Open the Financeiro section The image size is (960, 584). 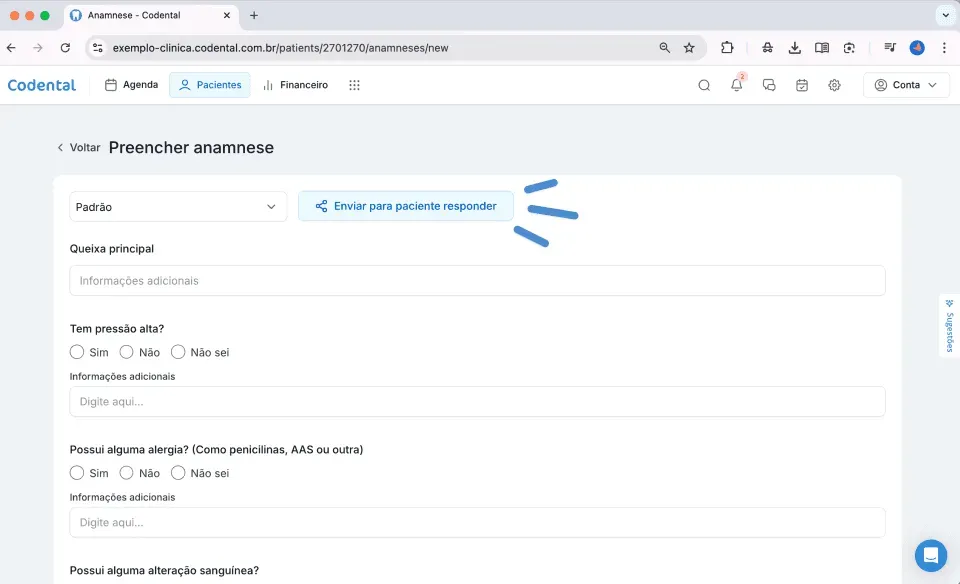[x=295, y=85]
